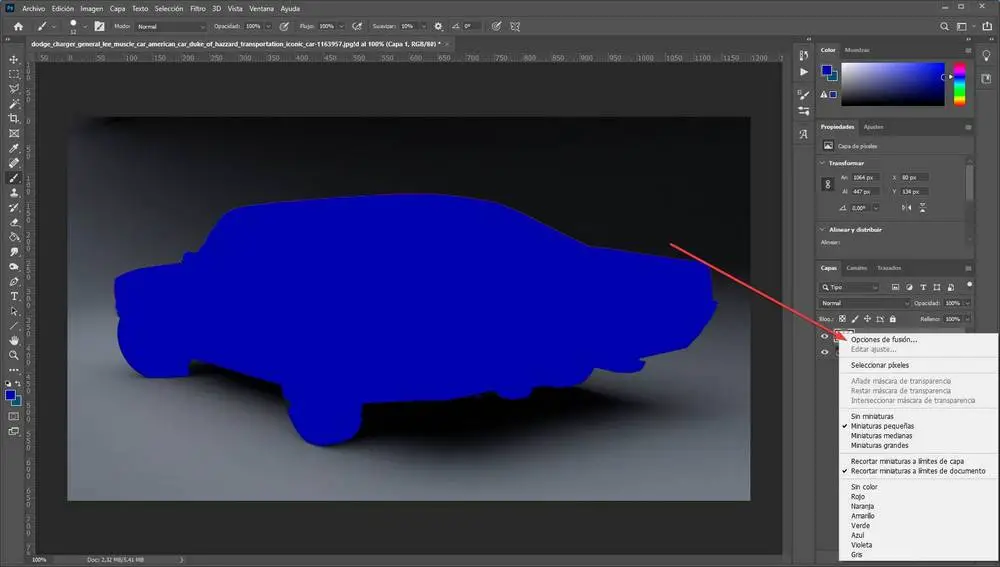Activate the Zoom magnifier tool
1000x567 pixels.
[14, 355]
